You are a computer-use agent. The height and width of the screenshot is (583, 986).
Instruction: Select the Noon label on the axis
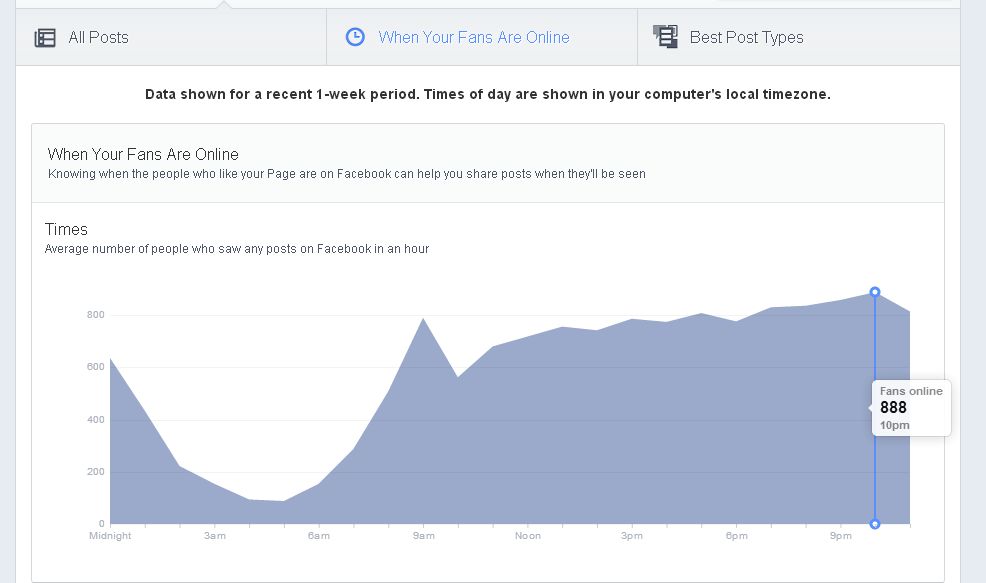(x=528, y=536)
